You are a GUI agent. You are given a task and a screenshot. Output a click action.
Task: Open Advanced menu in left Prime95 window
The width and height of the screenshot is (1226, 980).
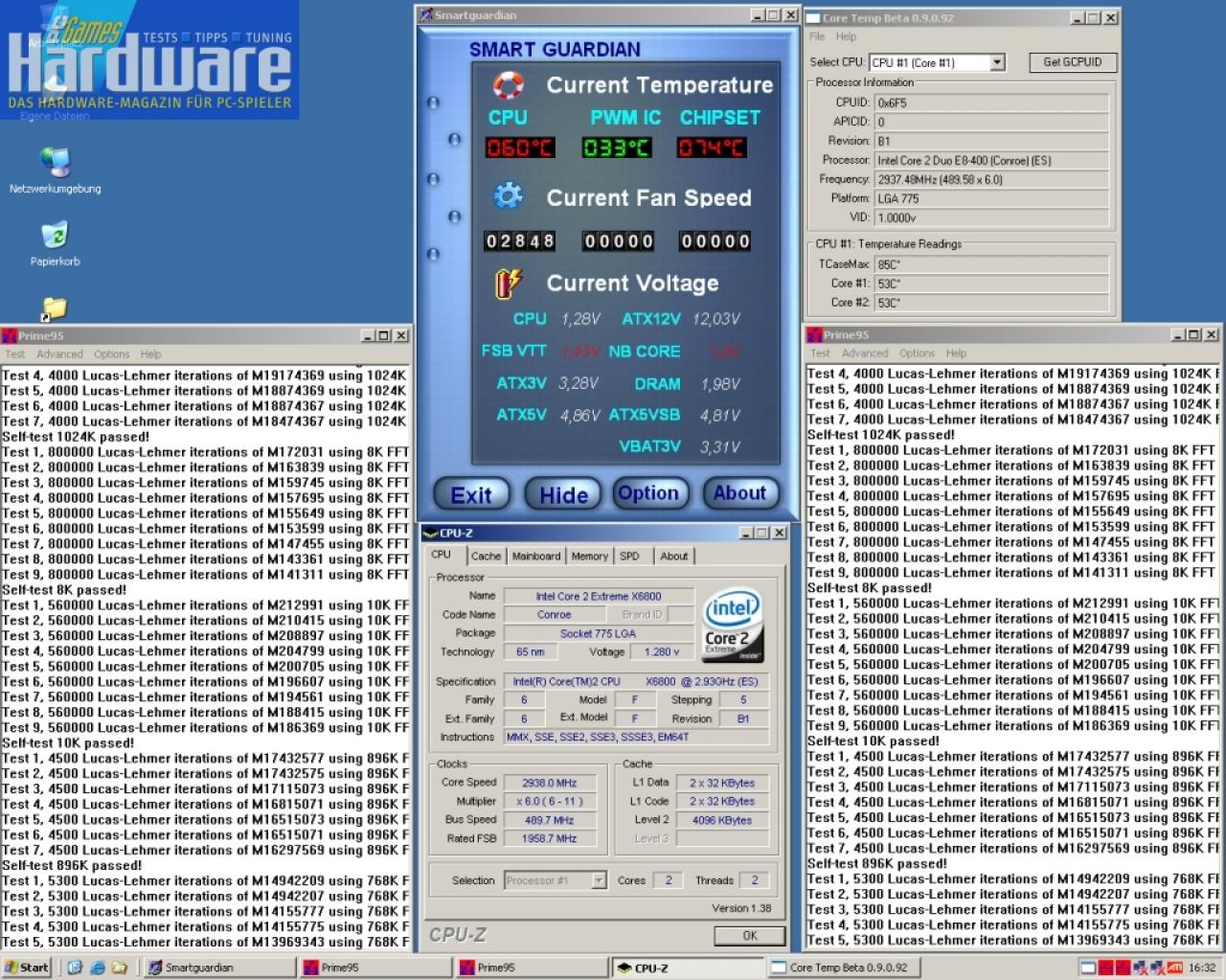click(59, 354)
